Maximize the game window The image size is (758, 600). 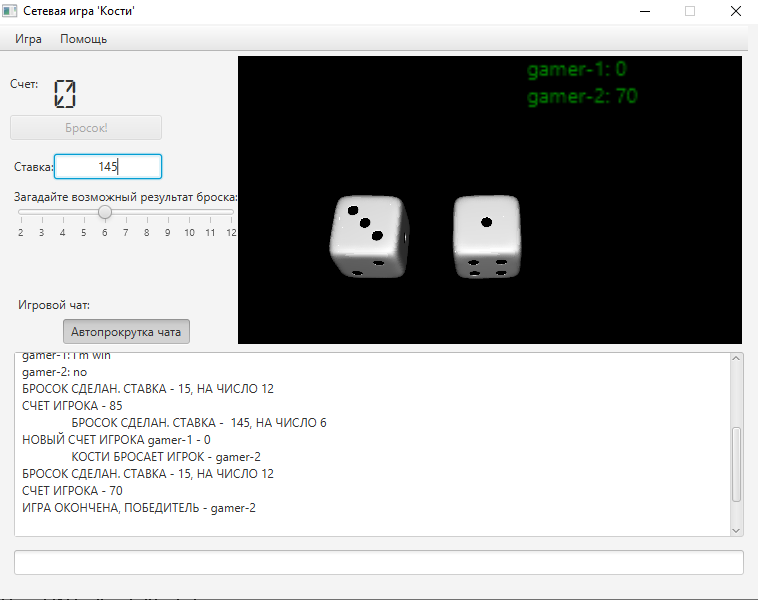coord(689,12)
